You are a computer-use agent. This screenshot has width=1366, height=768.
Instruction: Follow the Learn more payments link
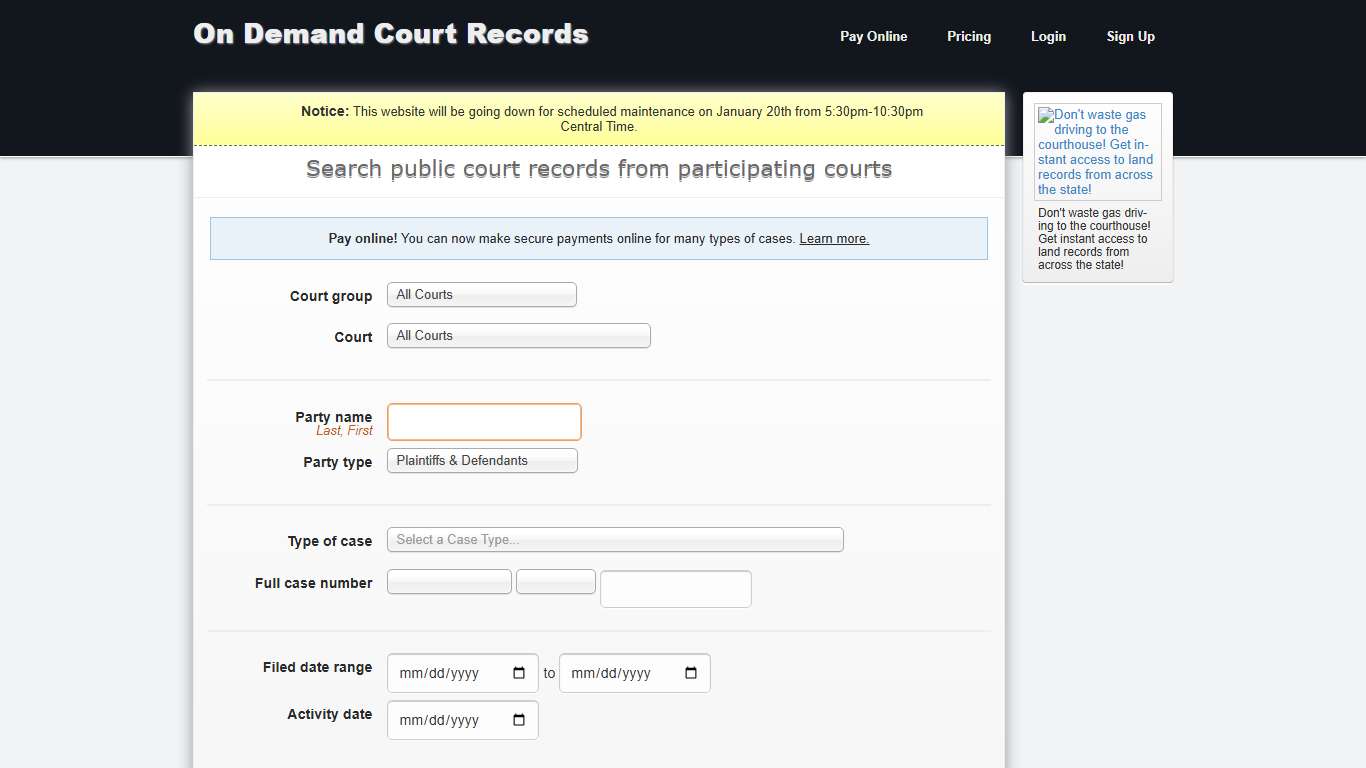(x=833, y=238)
